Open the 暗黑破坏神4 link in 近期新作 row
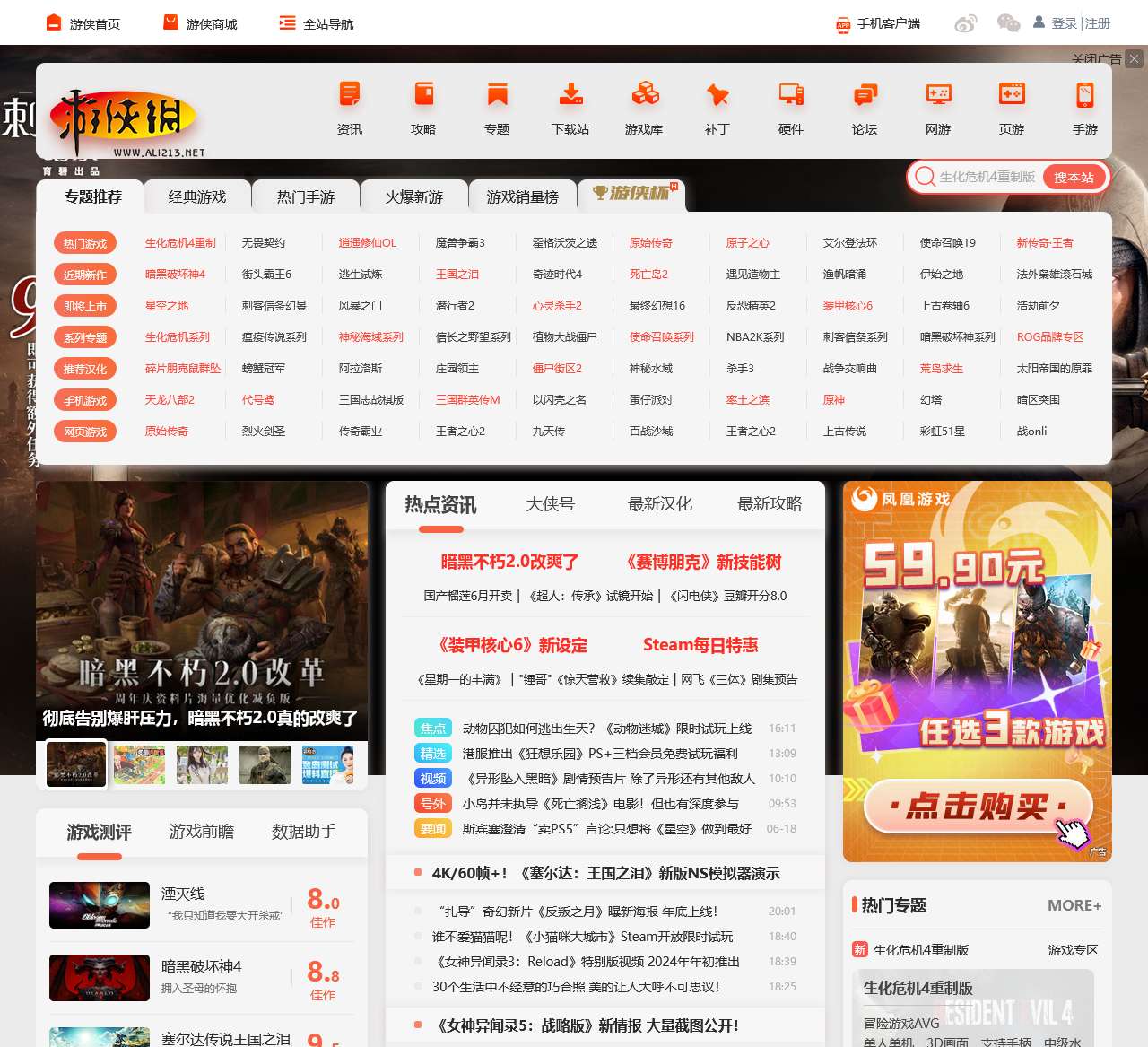Image resolution: width=1148 pixels, height=1047 pixels. point(175,274)
